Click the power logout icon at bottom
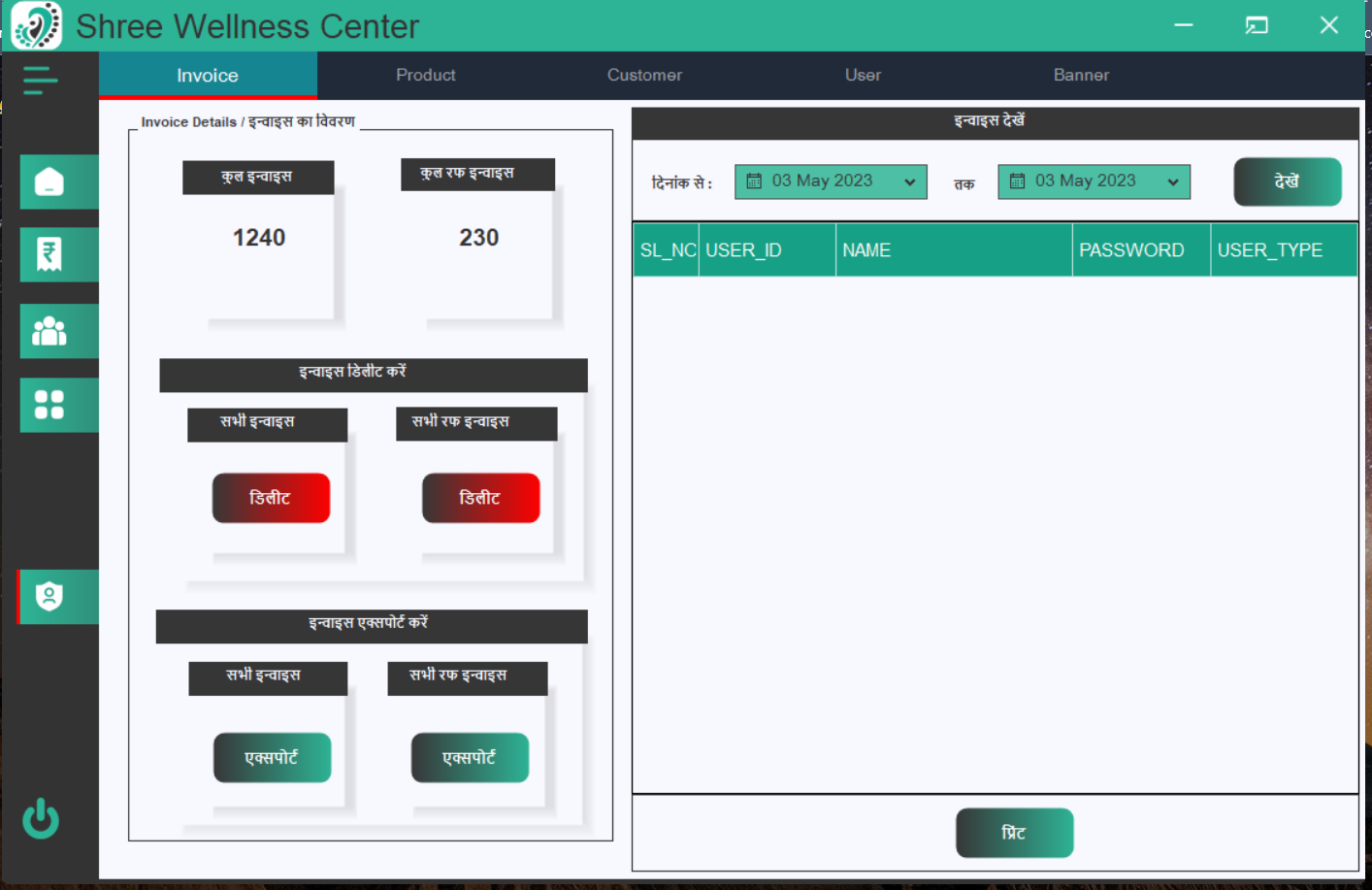Viewport: 1372px width, 890px height. pos(41,818)
